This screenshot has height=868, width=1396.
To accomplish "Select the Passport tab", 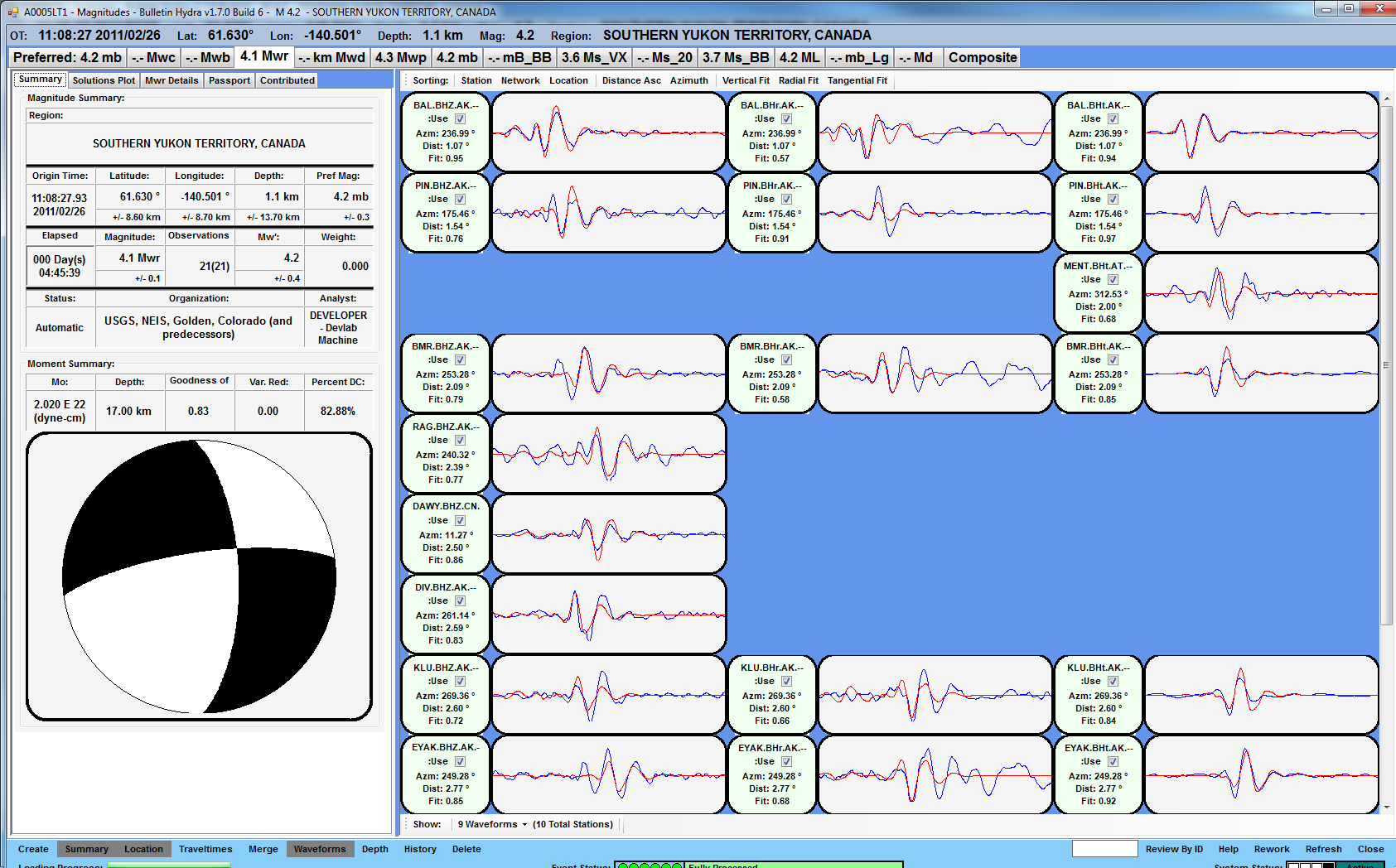I will (229, 80).
